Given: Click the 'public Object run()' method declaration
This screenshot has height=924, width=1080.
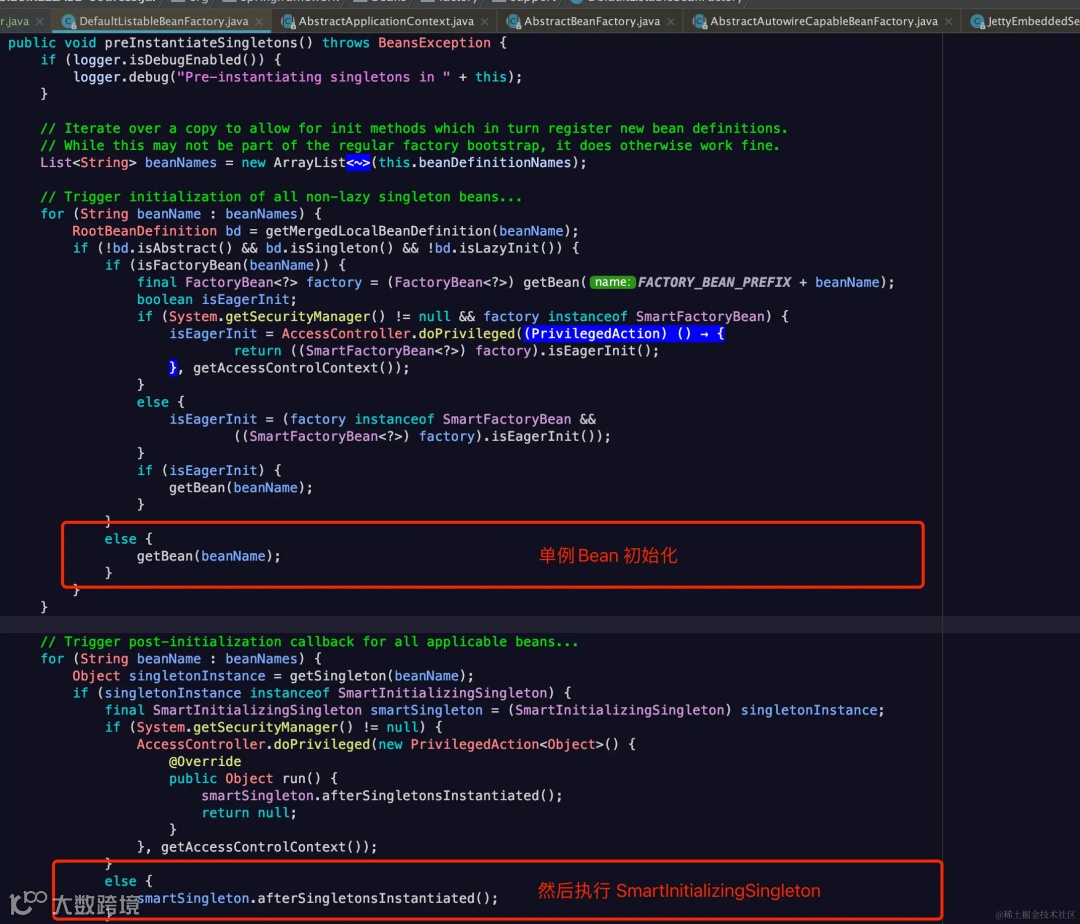Looking at the screenshot, I should click(x=245, y=779).
